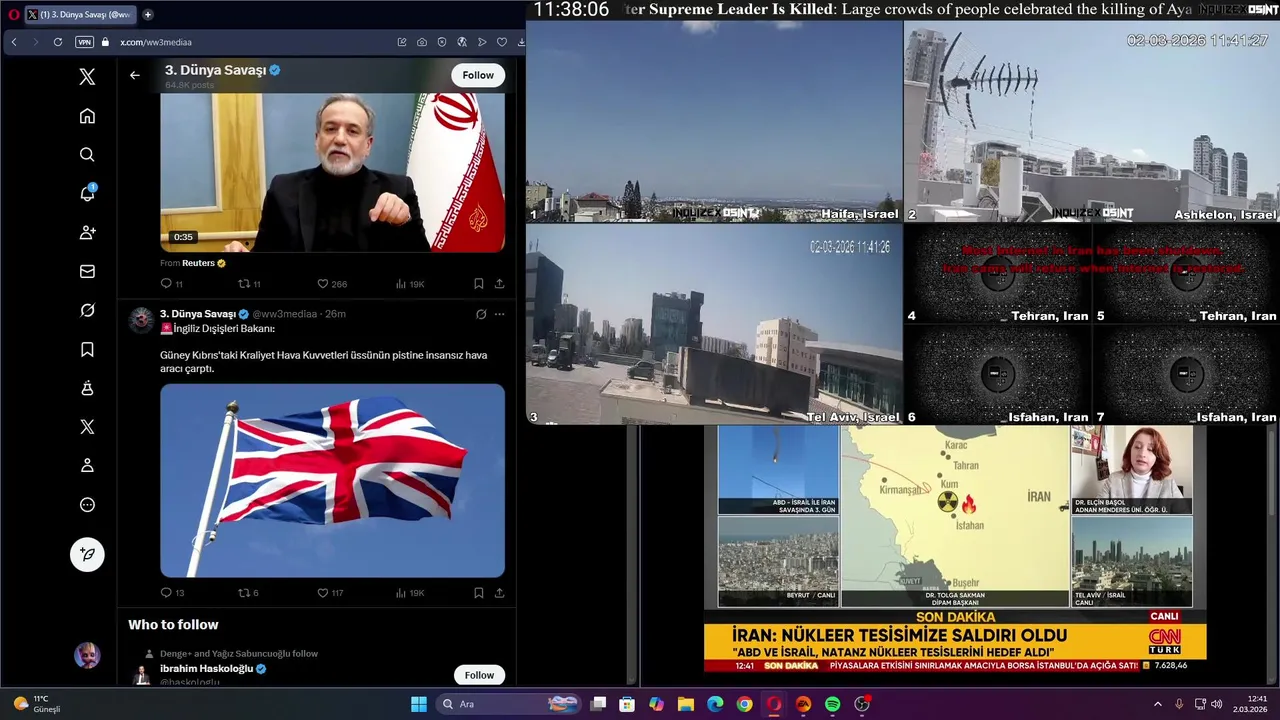1280x720 pixels.
Task: Share the British flag post
Action: click(x=499, y=593)
